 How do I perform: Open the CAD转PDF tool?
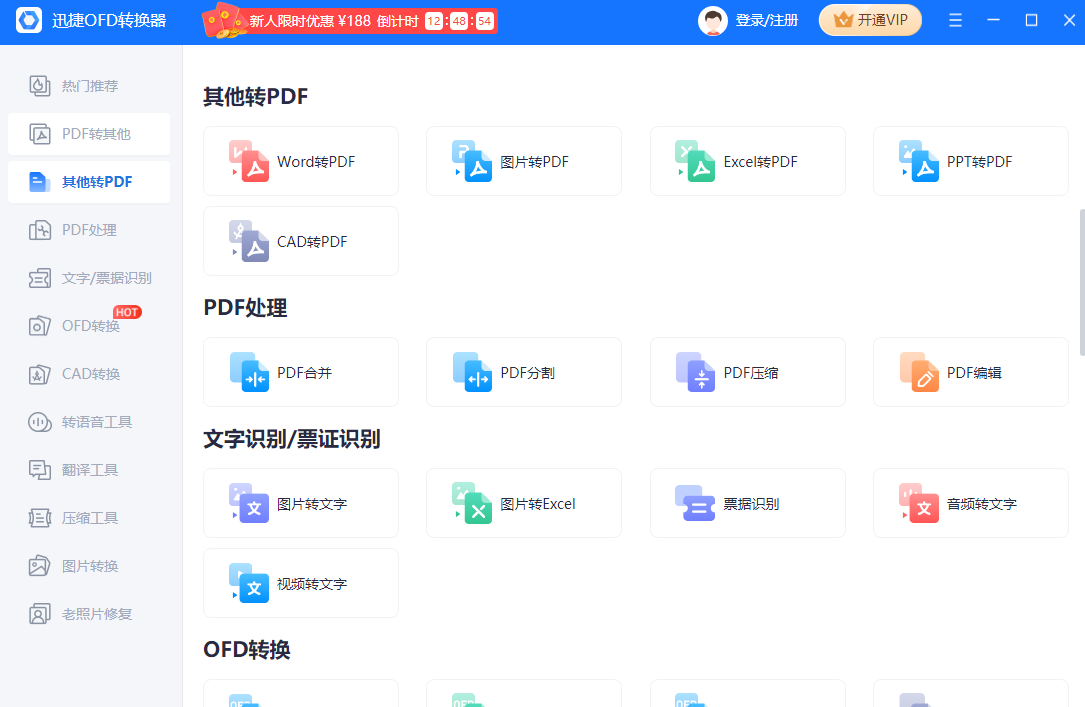pos(300,241)
